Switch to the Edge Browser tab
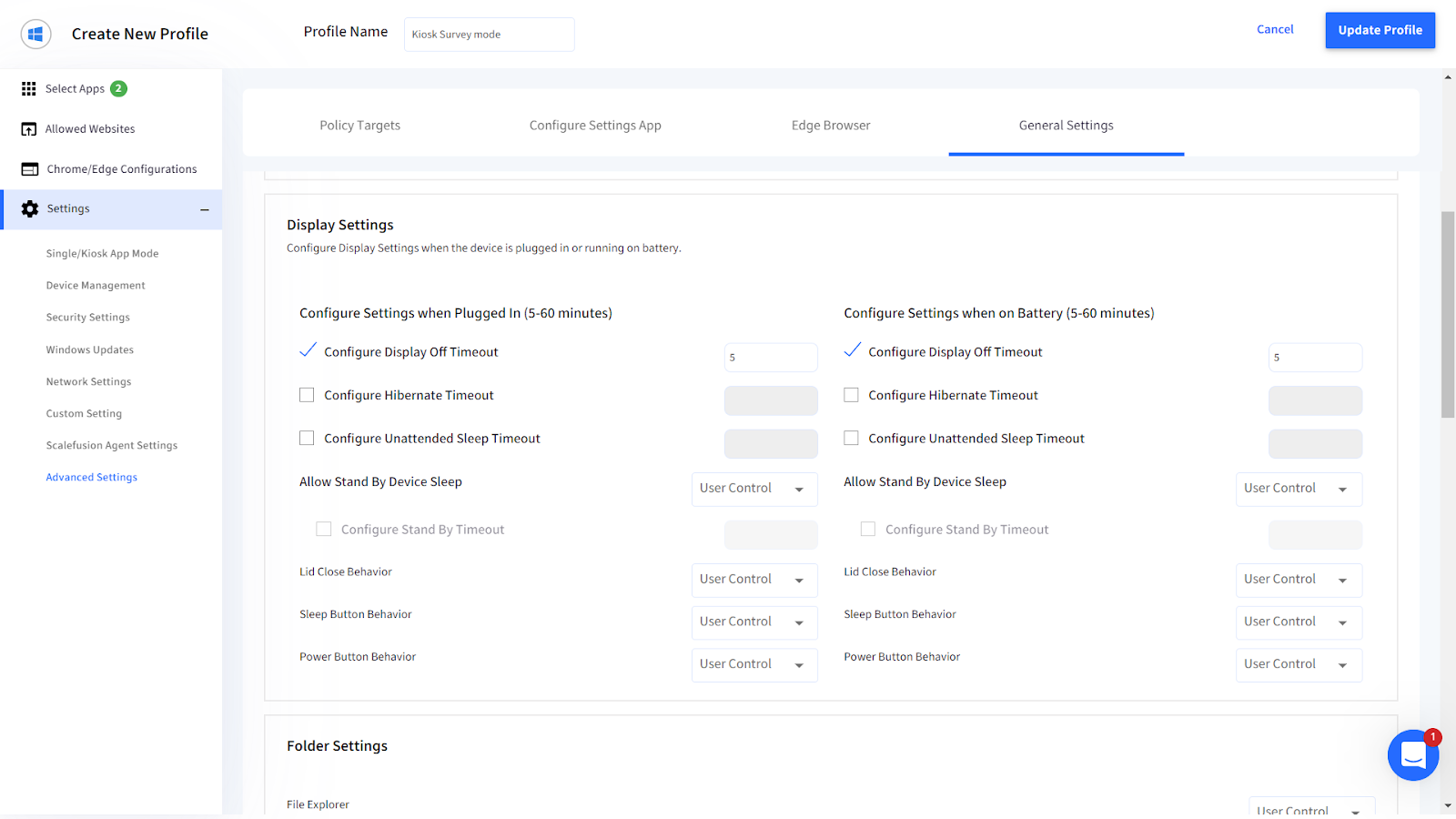 pyautogui.click(x=830, y=125)
